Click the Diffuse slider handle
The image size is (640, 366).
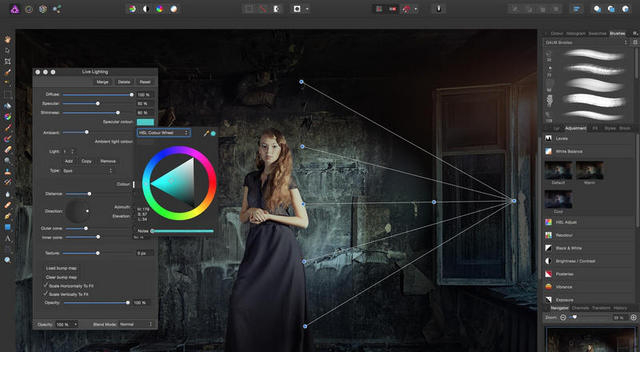click(x=131, y=95)
